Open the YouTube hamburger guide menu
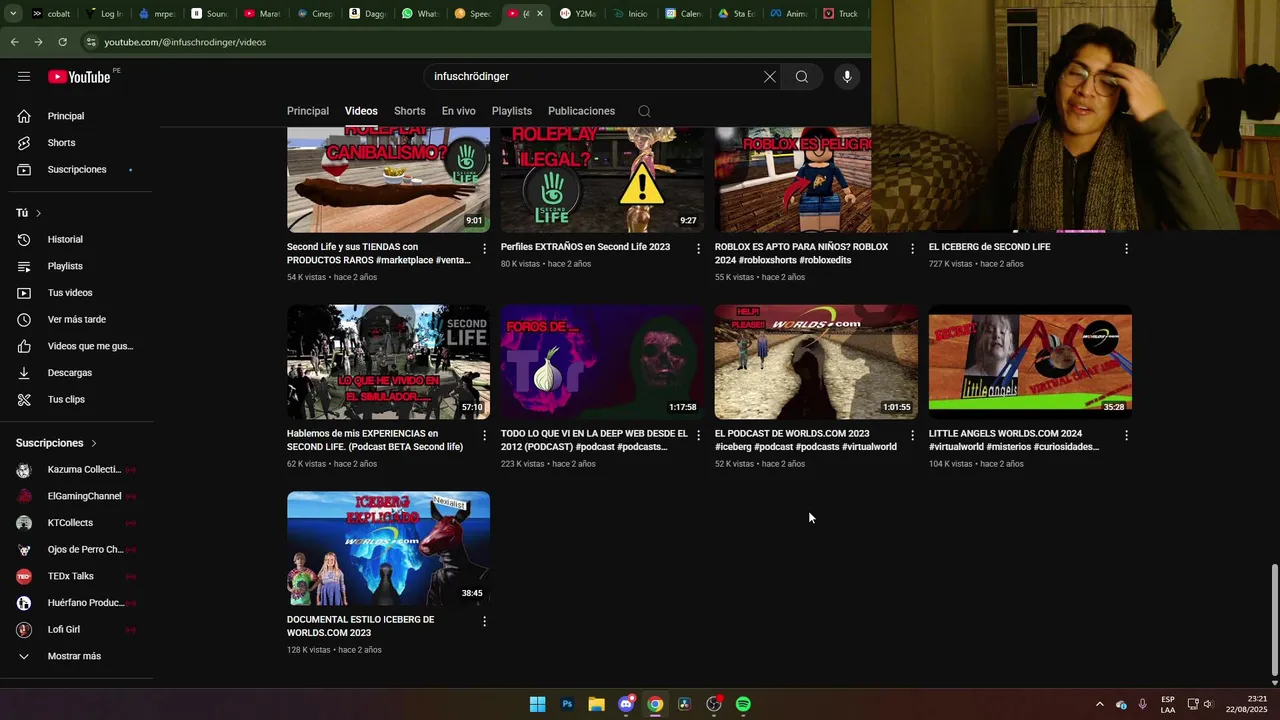Image resolution: width=1280 pixels, height=720 pixels. pos(24,76)
